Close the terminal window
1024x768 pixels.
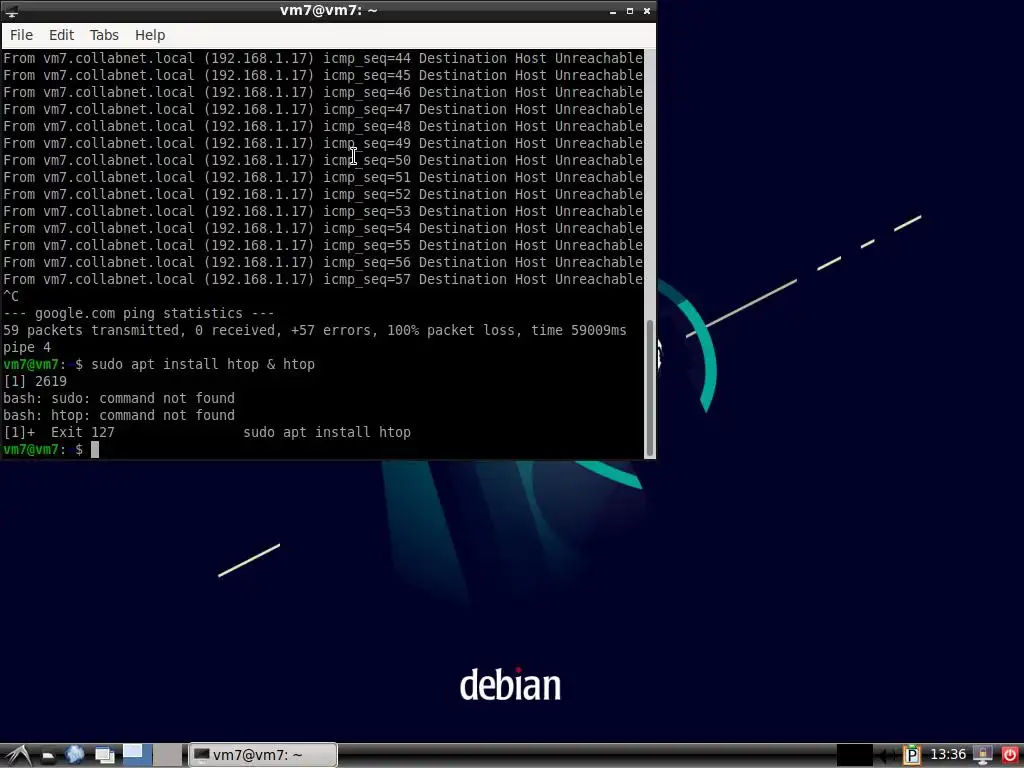pos(647,11)
